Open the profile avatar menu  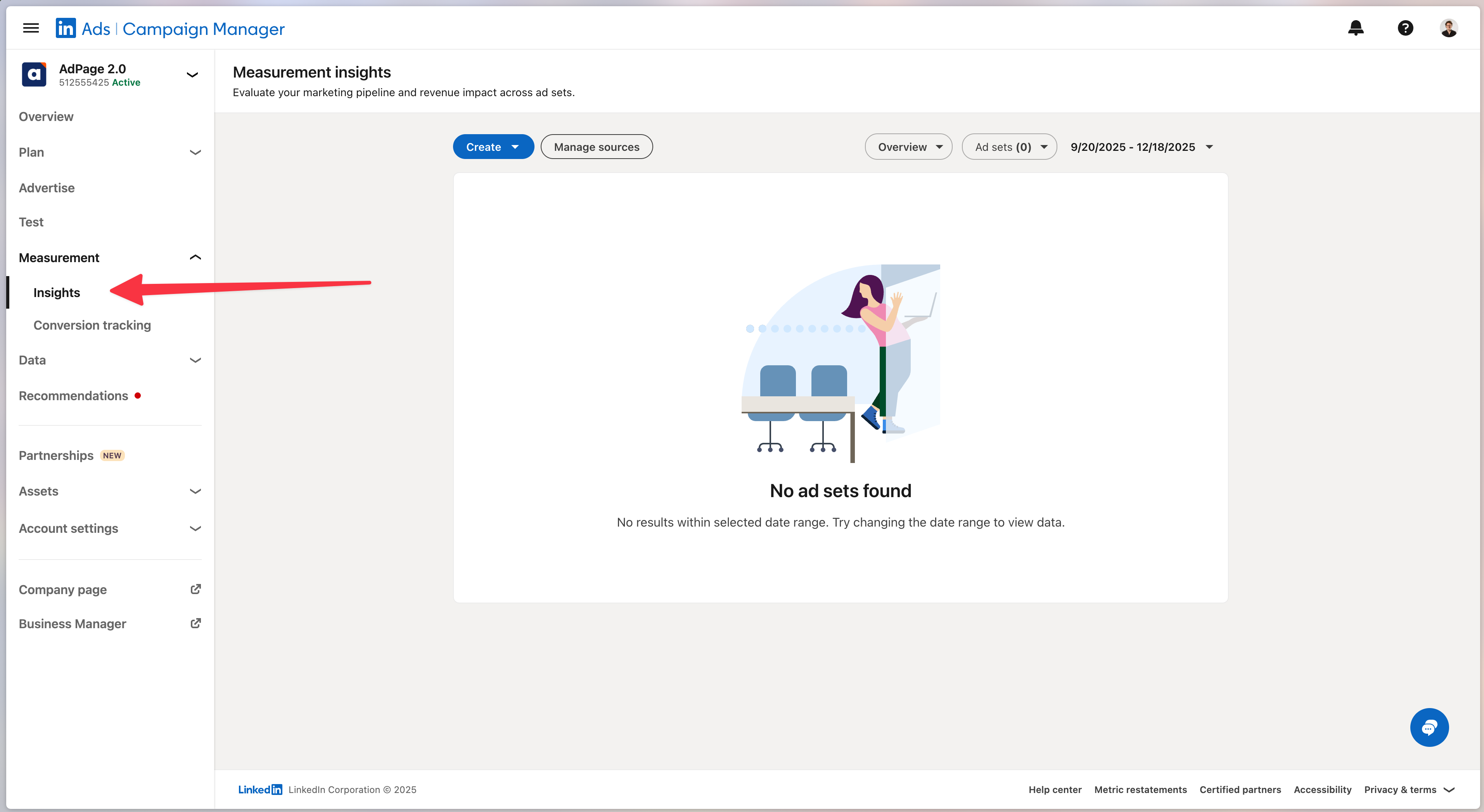1448,28
